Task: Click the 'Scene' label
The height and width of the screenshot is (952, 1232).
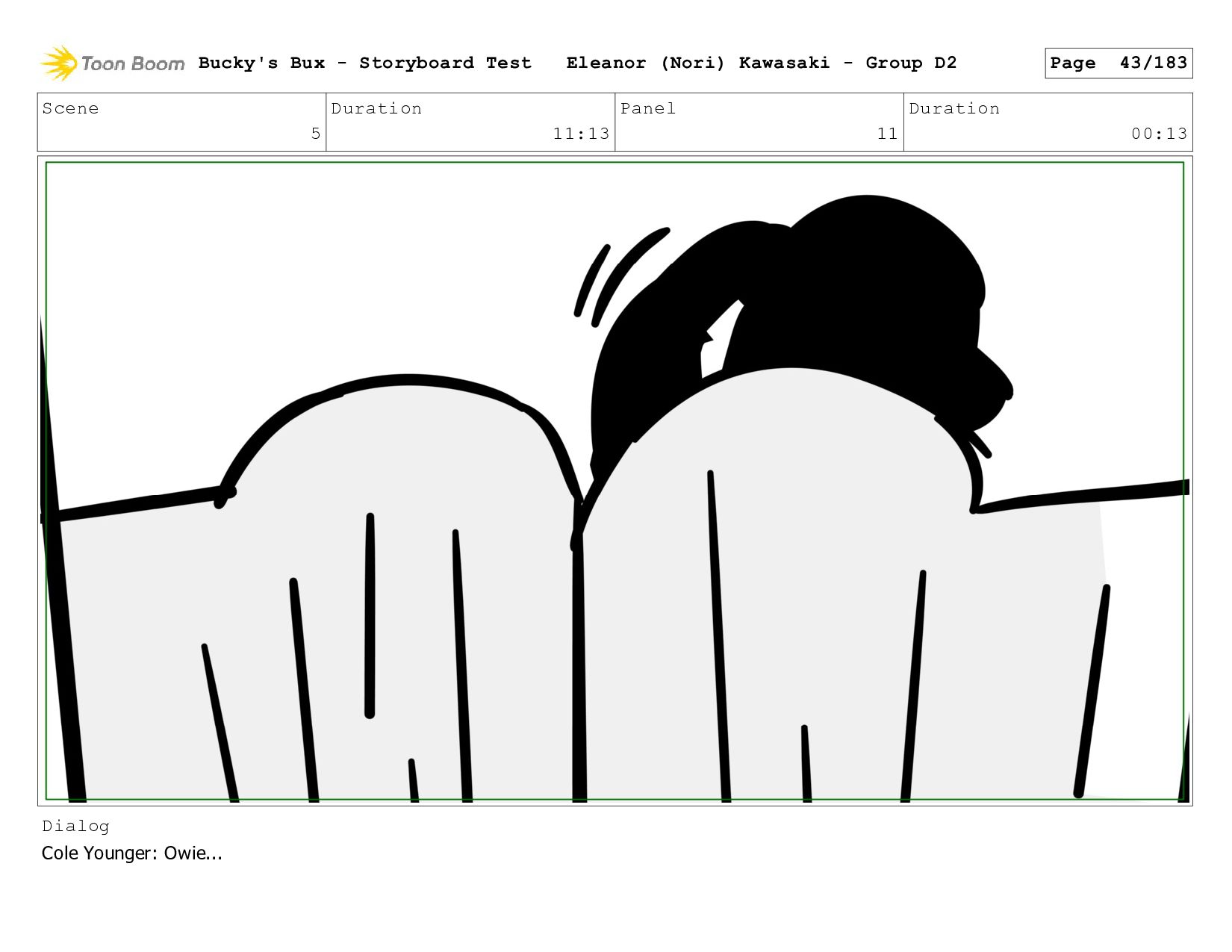Action: [x=70, y=108]
